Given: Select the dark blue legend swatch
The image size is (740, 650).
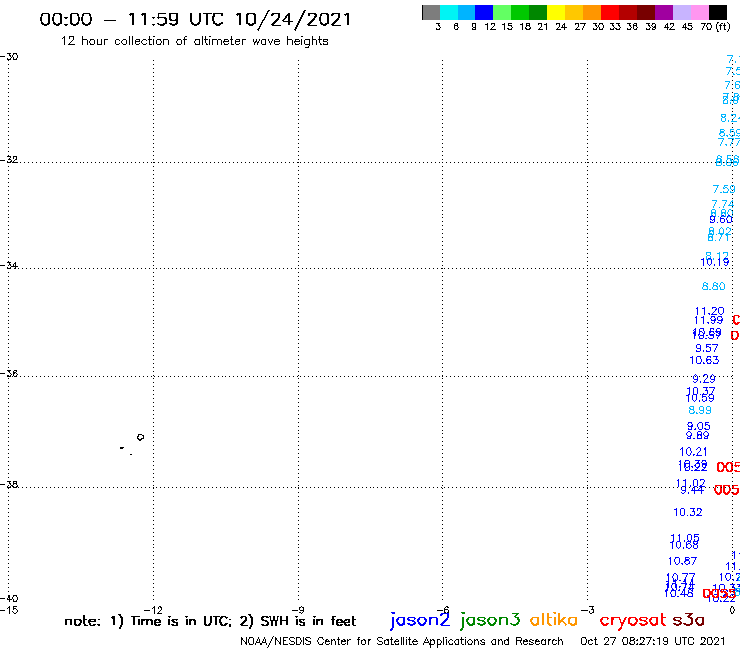Looking at the screenshot, I should coord(484,12).
